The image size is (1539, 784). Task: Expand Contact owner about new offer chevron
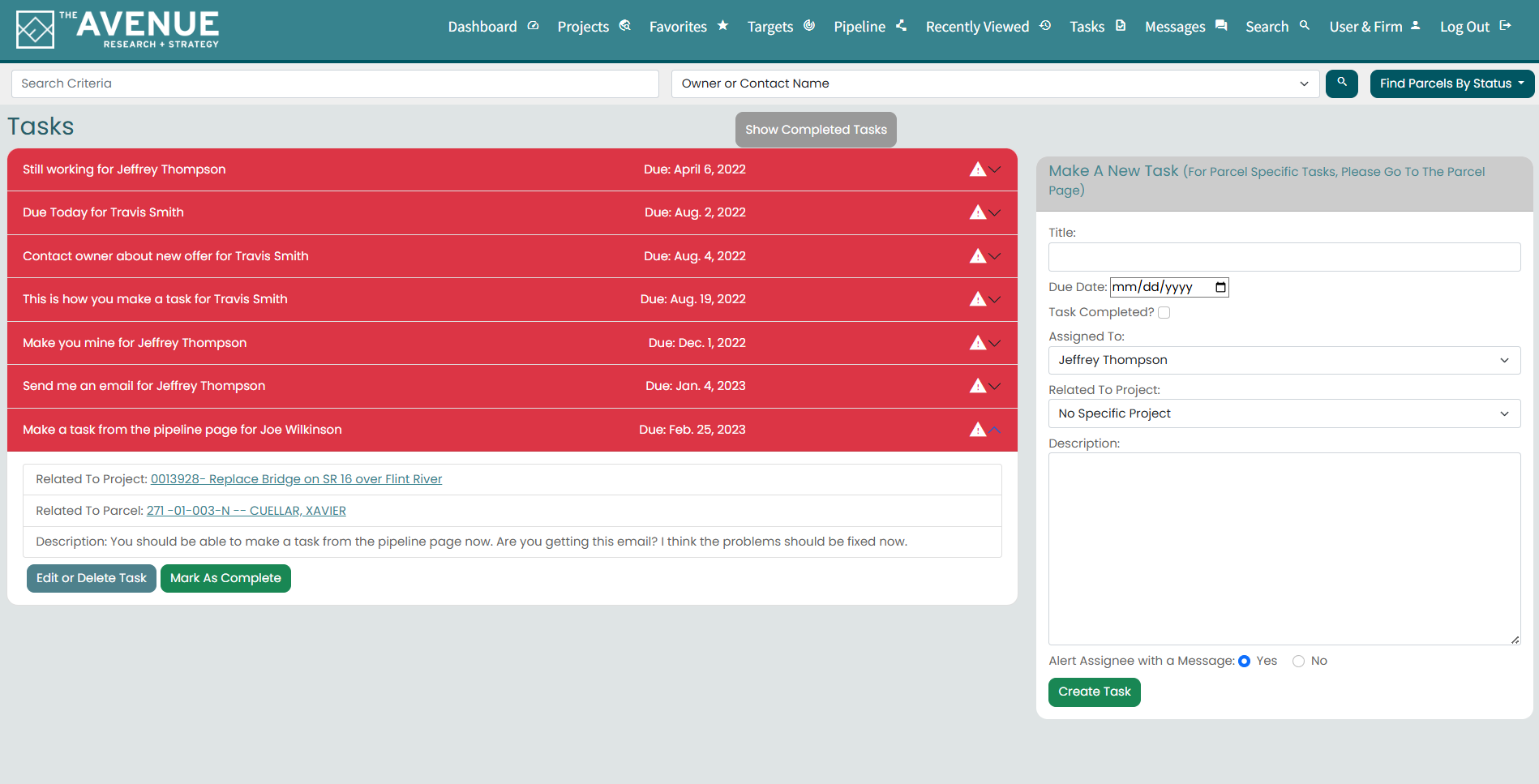(x=995, y=256)
